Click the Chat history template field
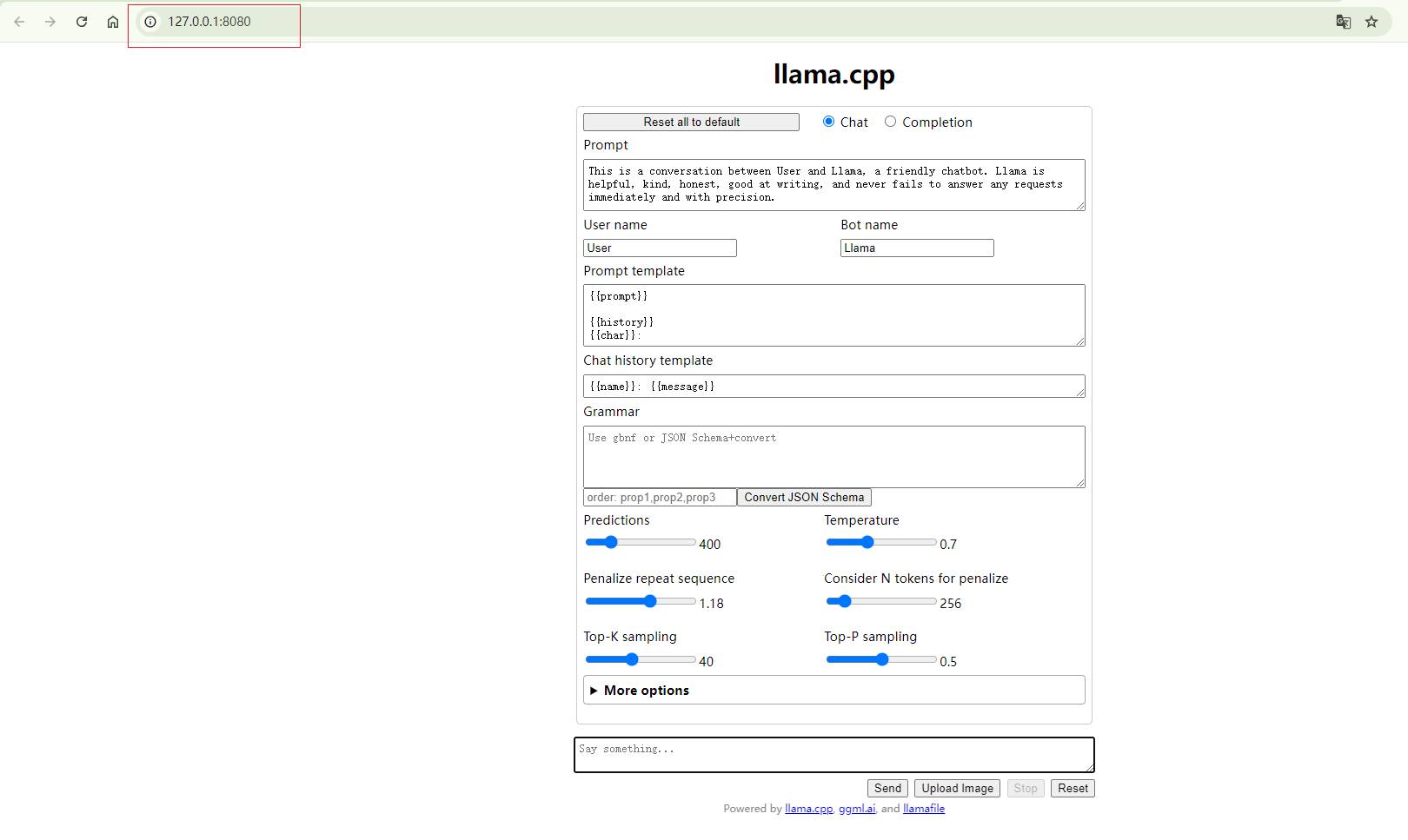 coord(834,386)
